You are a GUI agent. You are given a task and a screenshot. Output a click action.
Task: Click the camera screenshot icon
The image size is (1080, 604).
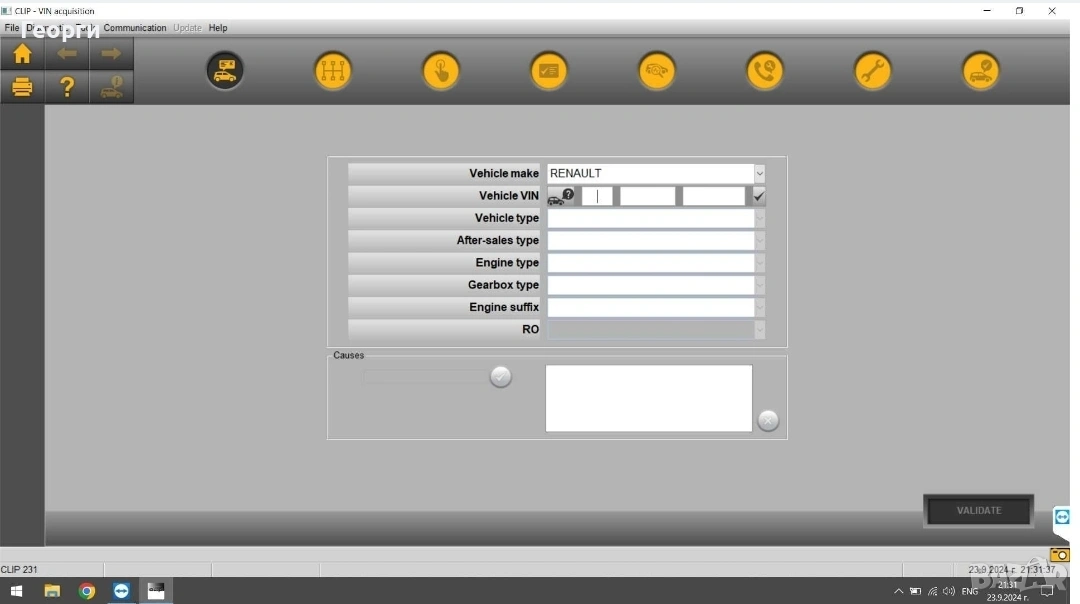point(1059,554)
